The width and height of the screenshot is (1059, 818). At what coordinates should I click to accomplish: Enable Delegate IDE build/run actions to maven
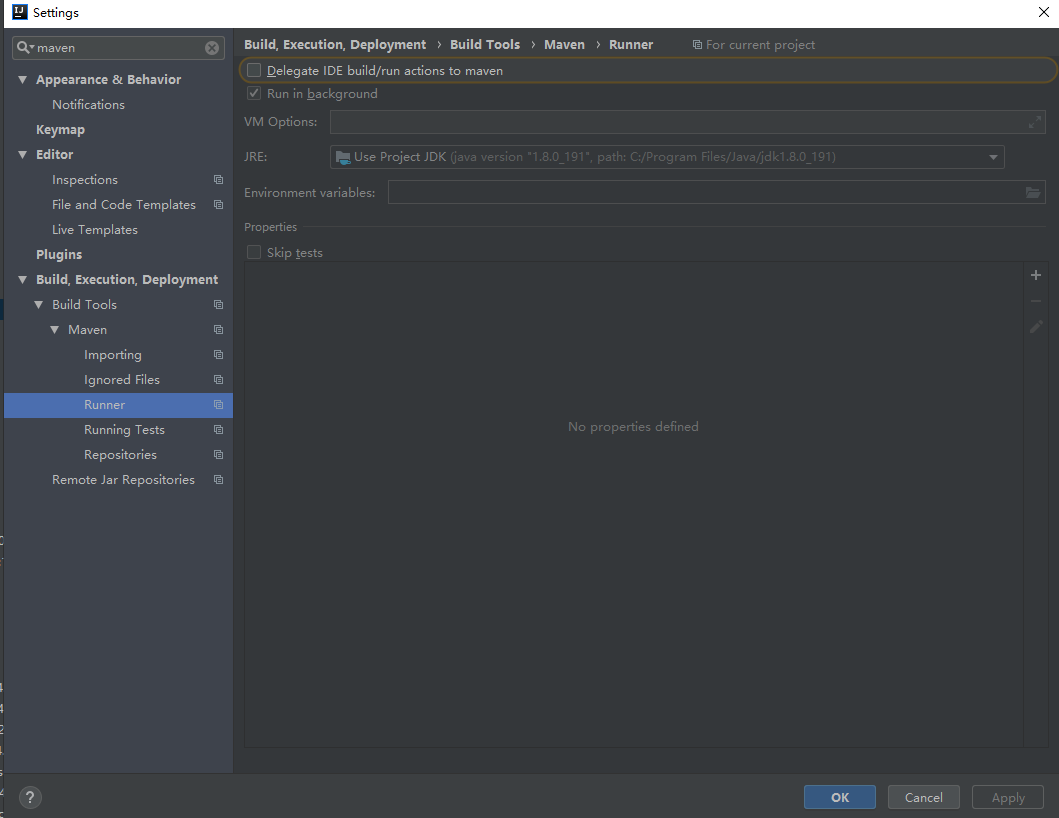point(254,70)
